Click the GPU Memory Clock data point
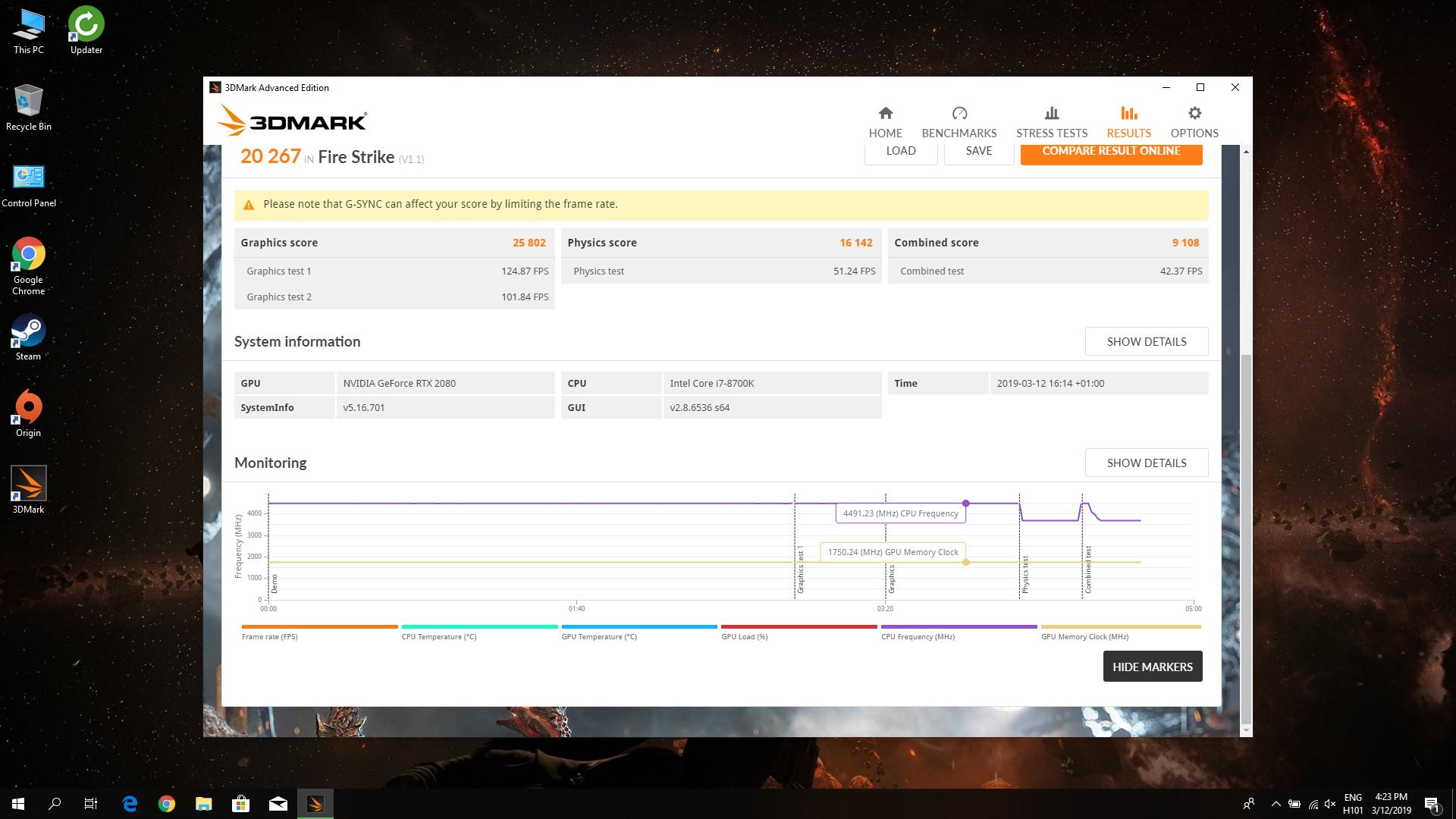This screenshot has width=1456, height=819. [965, 562]
